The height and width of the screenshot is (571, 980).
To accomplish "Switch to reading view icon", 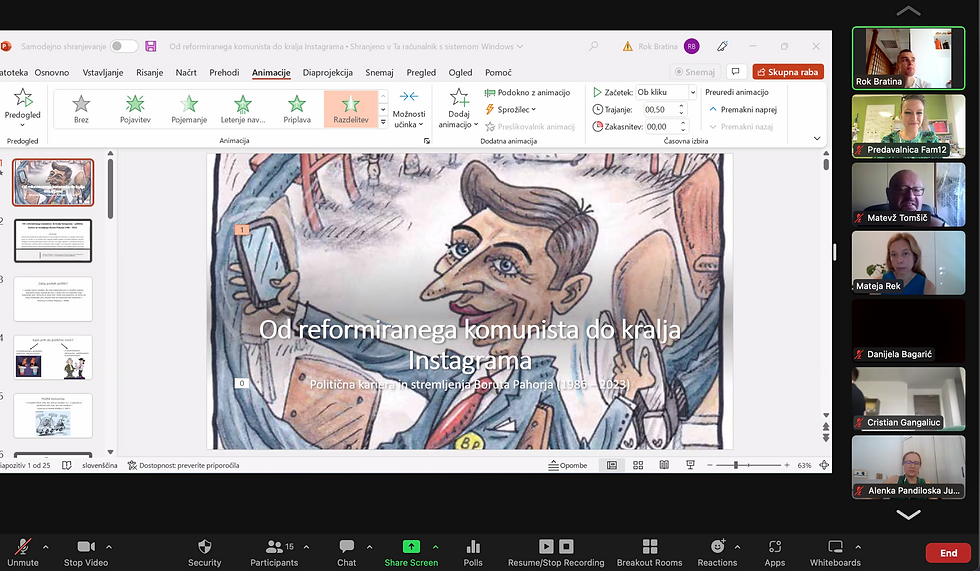I will tap(664, 465).
